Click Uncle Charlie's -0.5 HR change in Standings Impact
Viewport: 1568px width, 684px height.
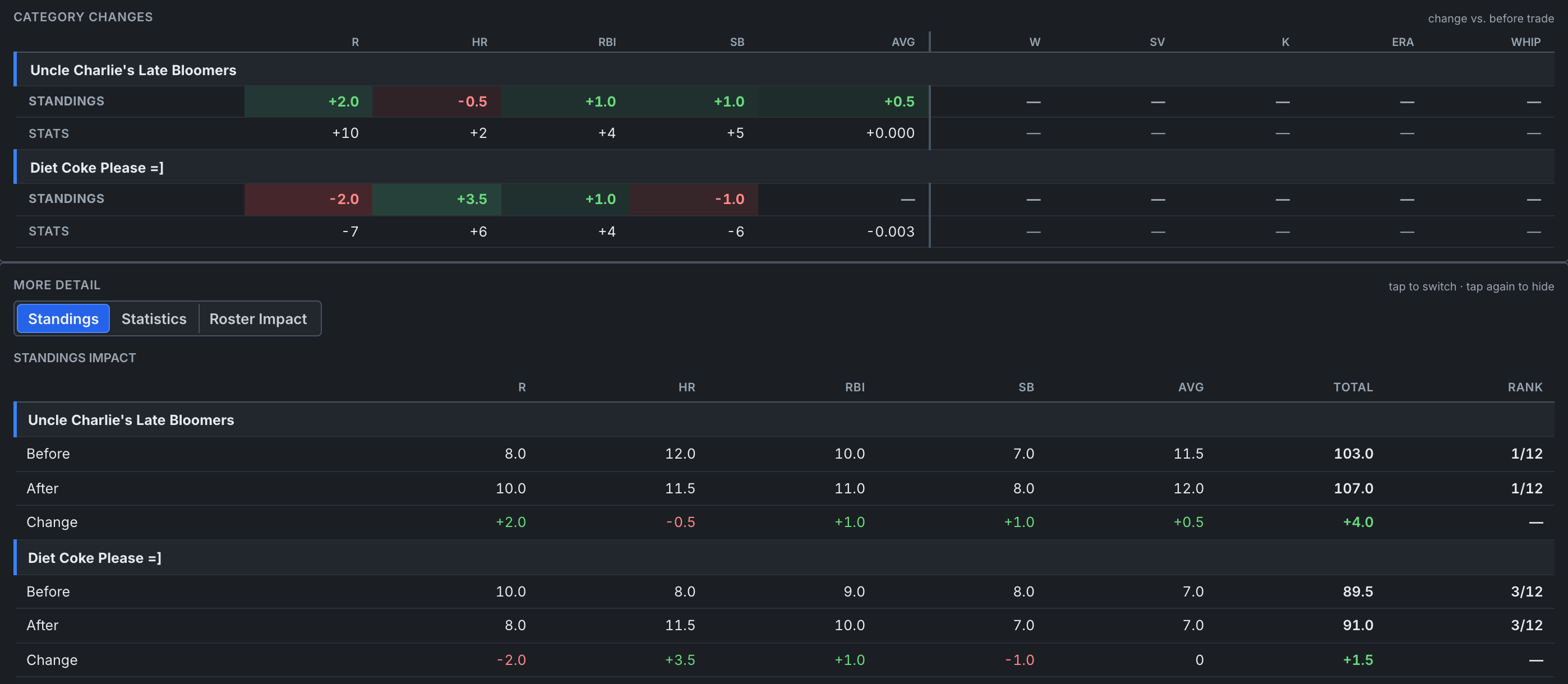pos(680,521)
